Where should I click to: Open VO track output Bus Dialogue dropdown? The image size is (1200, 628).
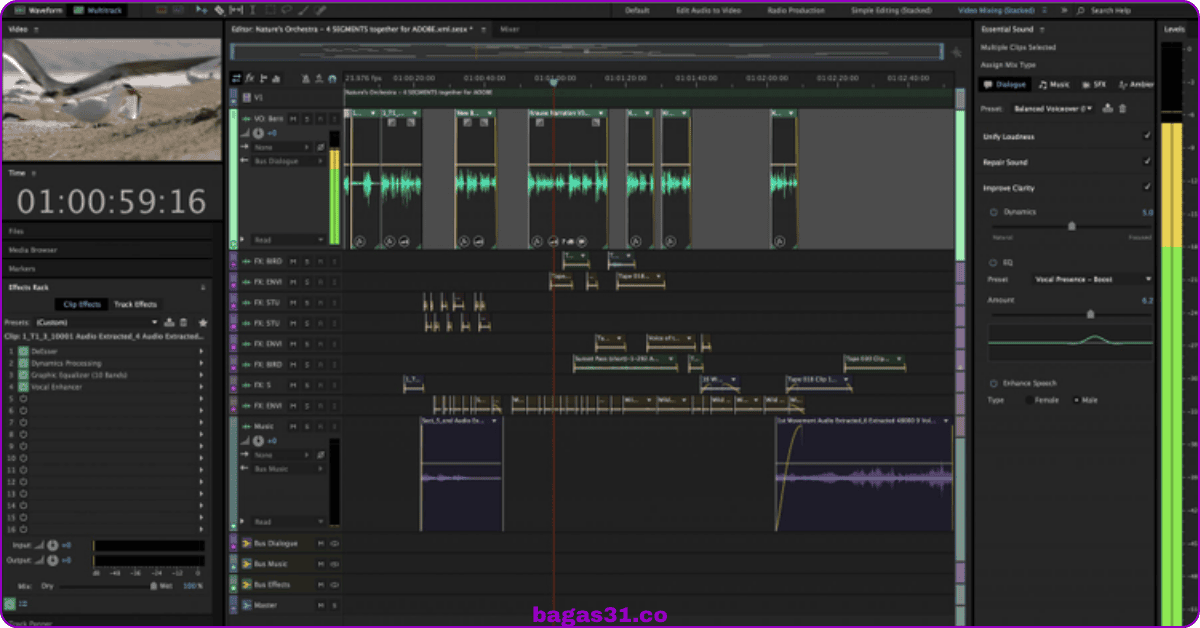pyautogui.click(x=289, y=161)
